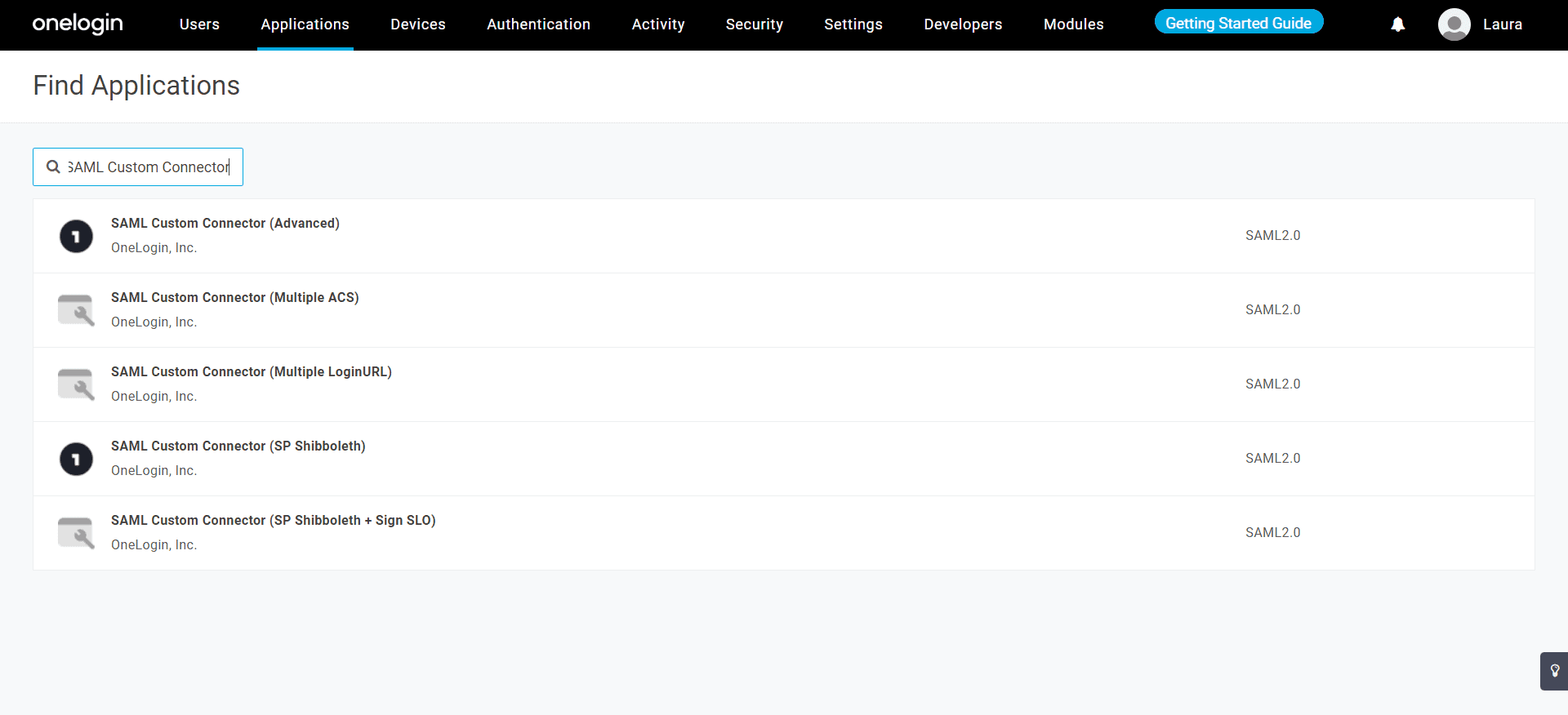Open the Settings menu
Image resolution: width=1568 pixels, height=715 pixels.
[853, 24]
